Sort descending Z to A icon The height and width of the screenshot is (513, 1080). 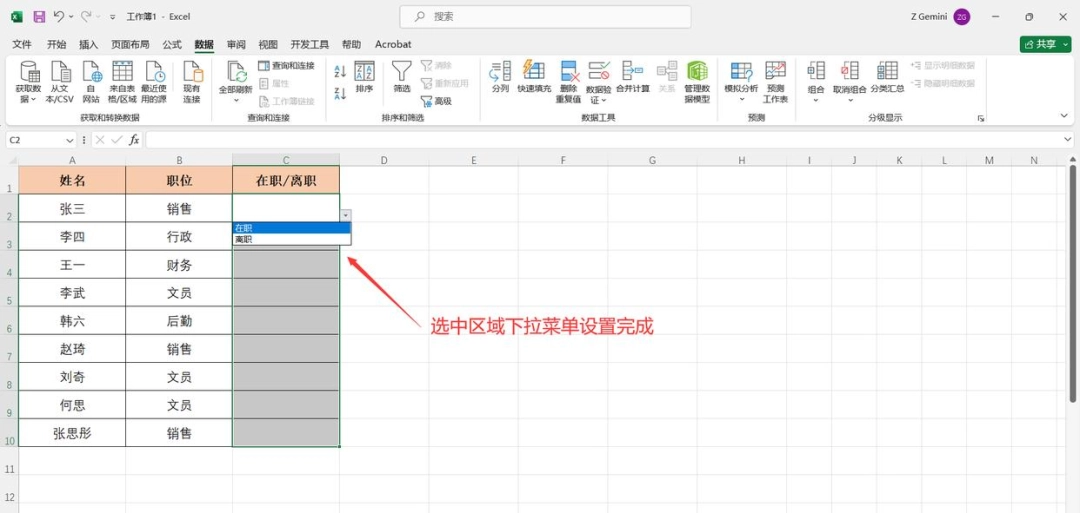tap(340, 94)
